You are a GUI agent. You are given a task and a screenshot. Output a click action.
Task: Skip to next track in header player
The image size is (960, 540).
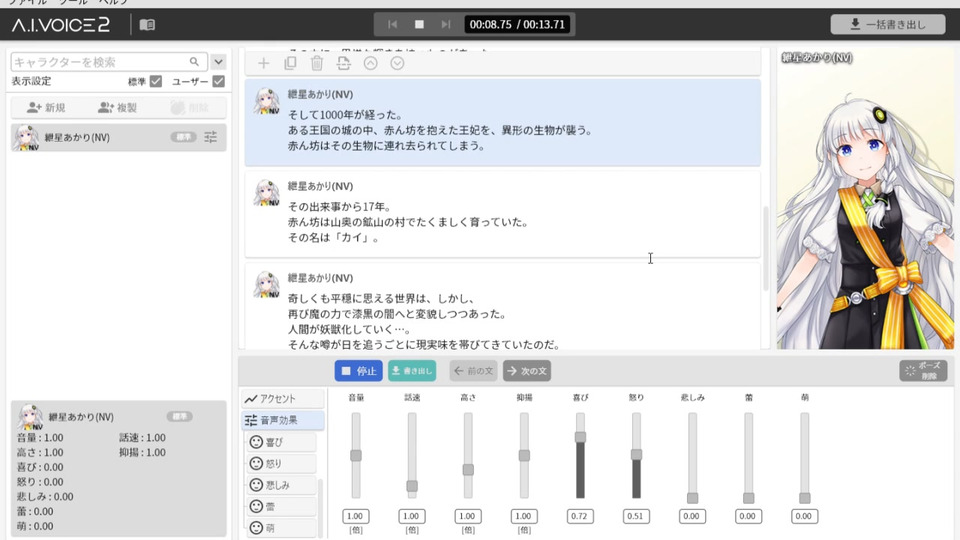[446, 24]
